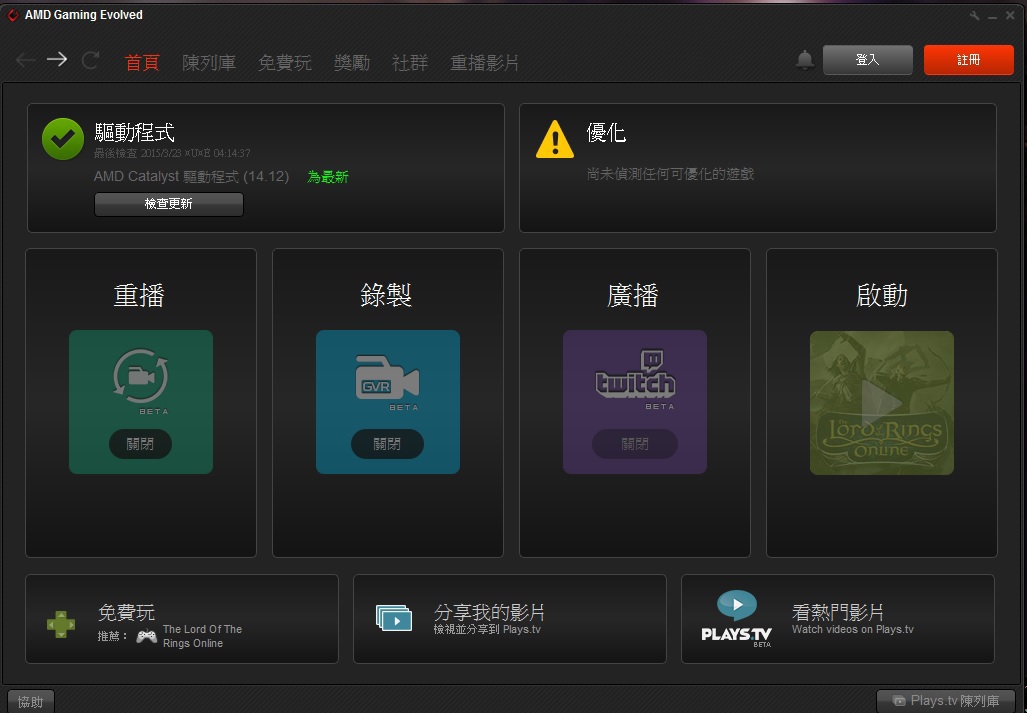The height and width of the screenshot is (713, 1027).
Task: Toggle the 廣播 broadcast 關閉 switch
Action: 635,444
